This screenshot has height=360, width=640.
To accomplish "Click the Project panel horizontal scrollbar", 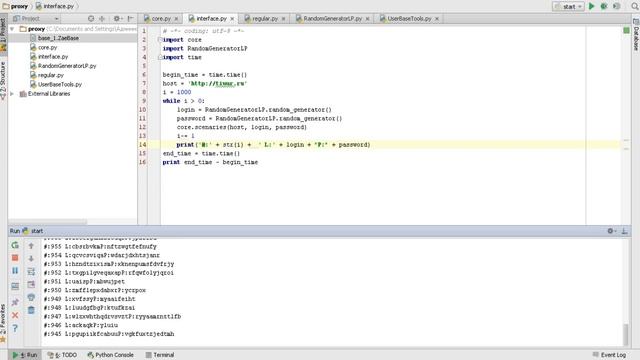I will coord(47,222).
